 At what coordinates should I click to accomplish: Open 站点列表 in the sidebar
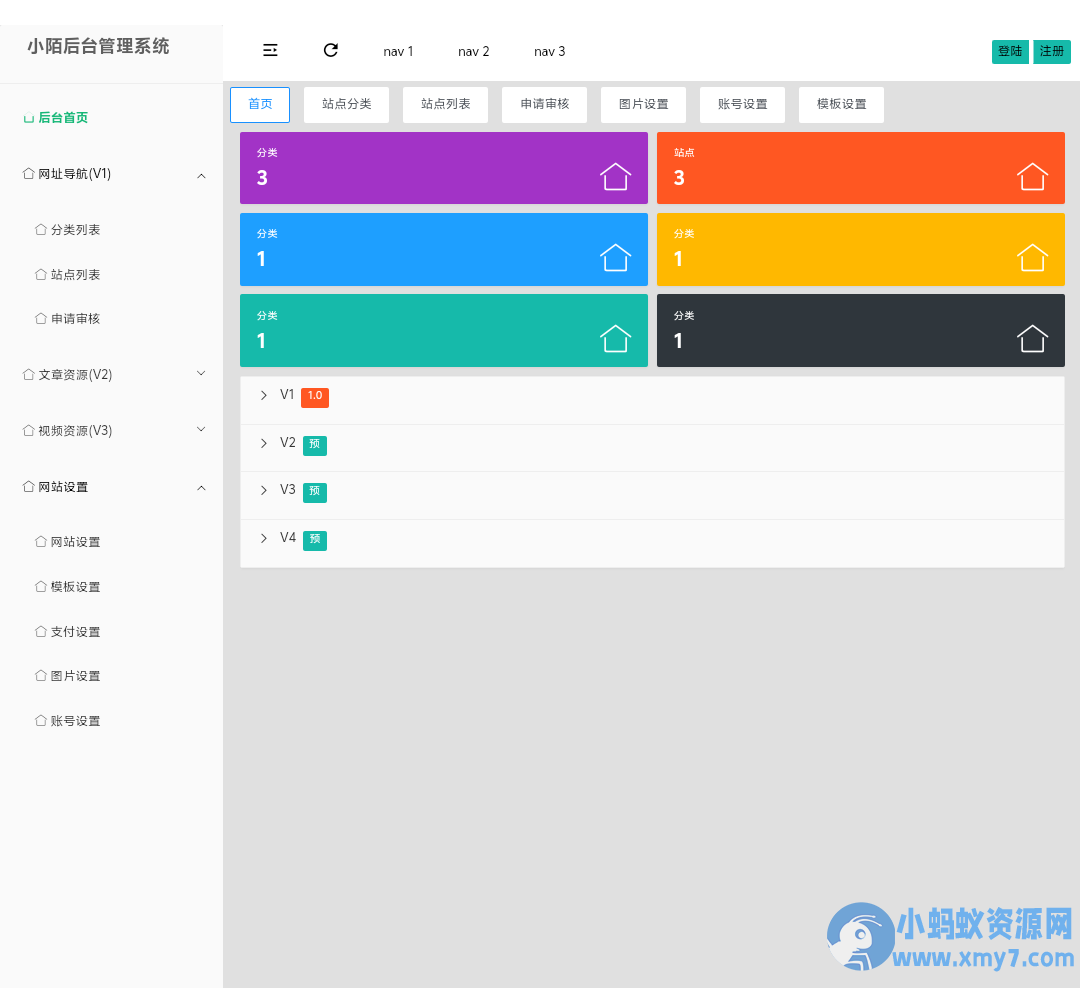(x=75, y=274)
